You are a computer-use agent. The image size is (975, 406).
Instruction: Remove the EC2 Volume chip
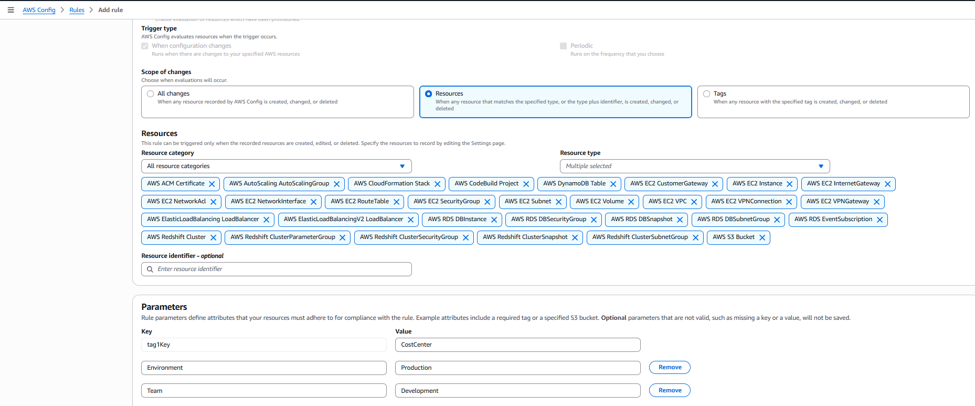pos(630,202)
